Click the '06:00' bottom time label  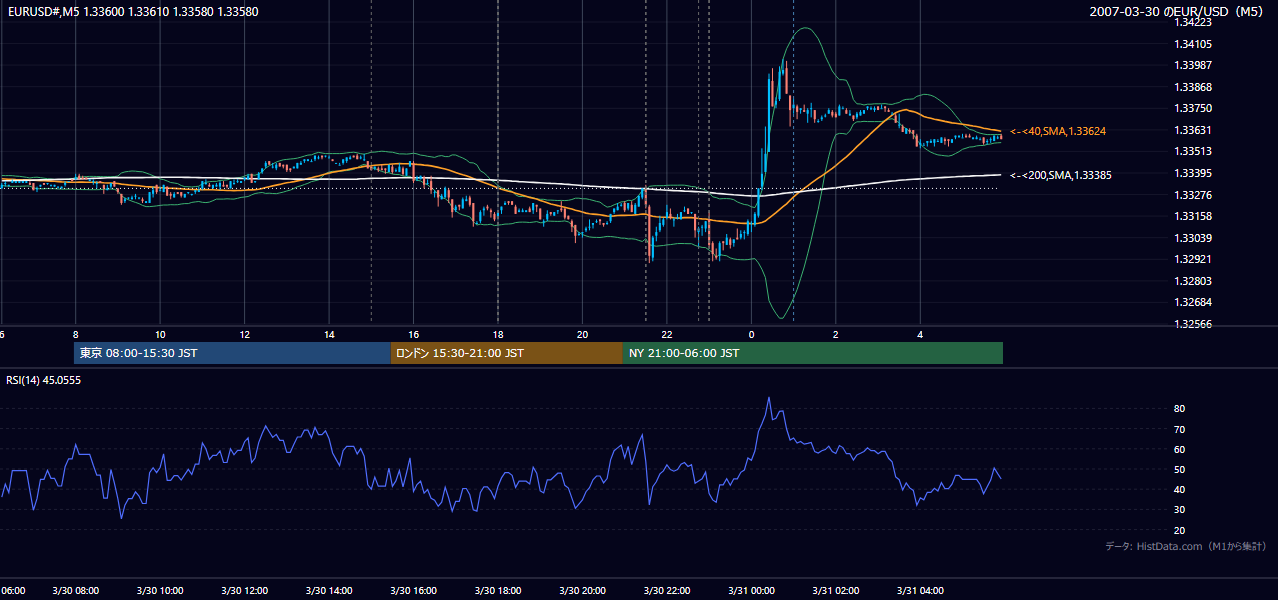pos(12,591)
